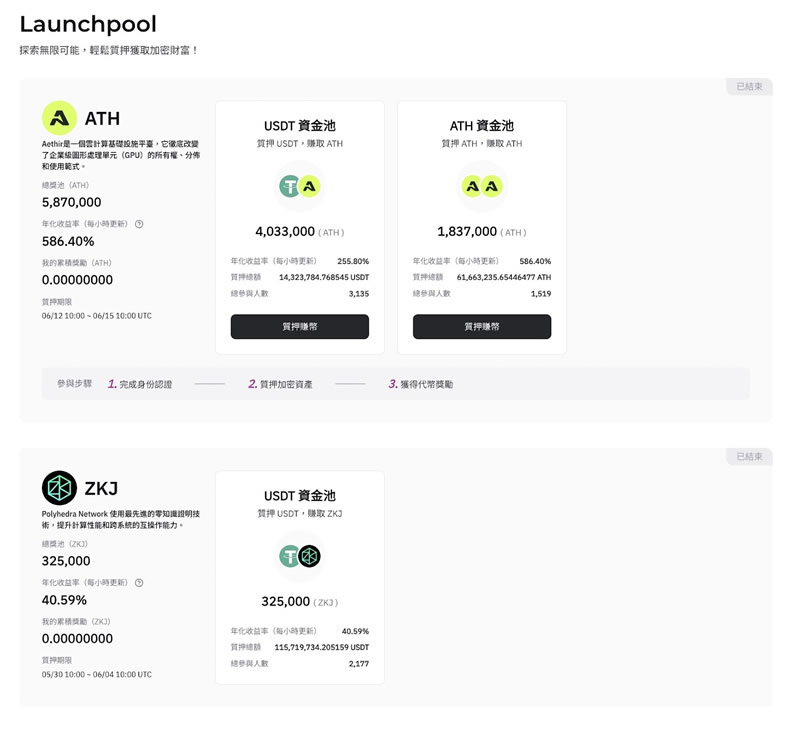786x733 pixels.
Task: Open the ZKJ USDT pool card title
Action: click(300, 496)
